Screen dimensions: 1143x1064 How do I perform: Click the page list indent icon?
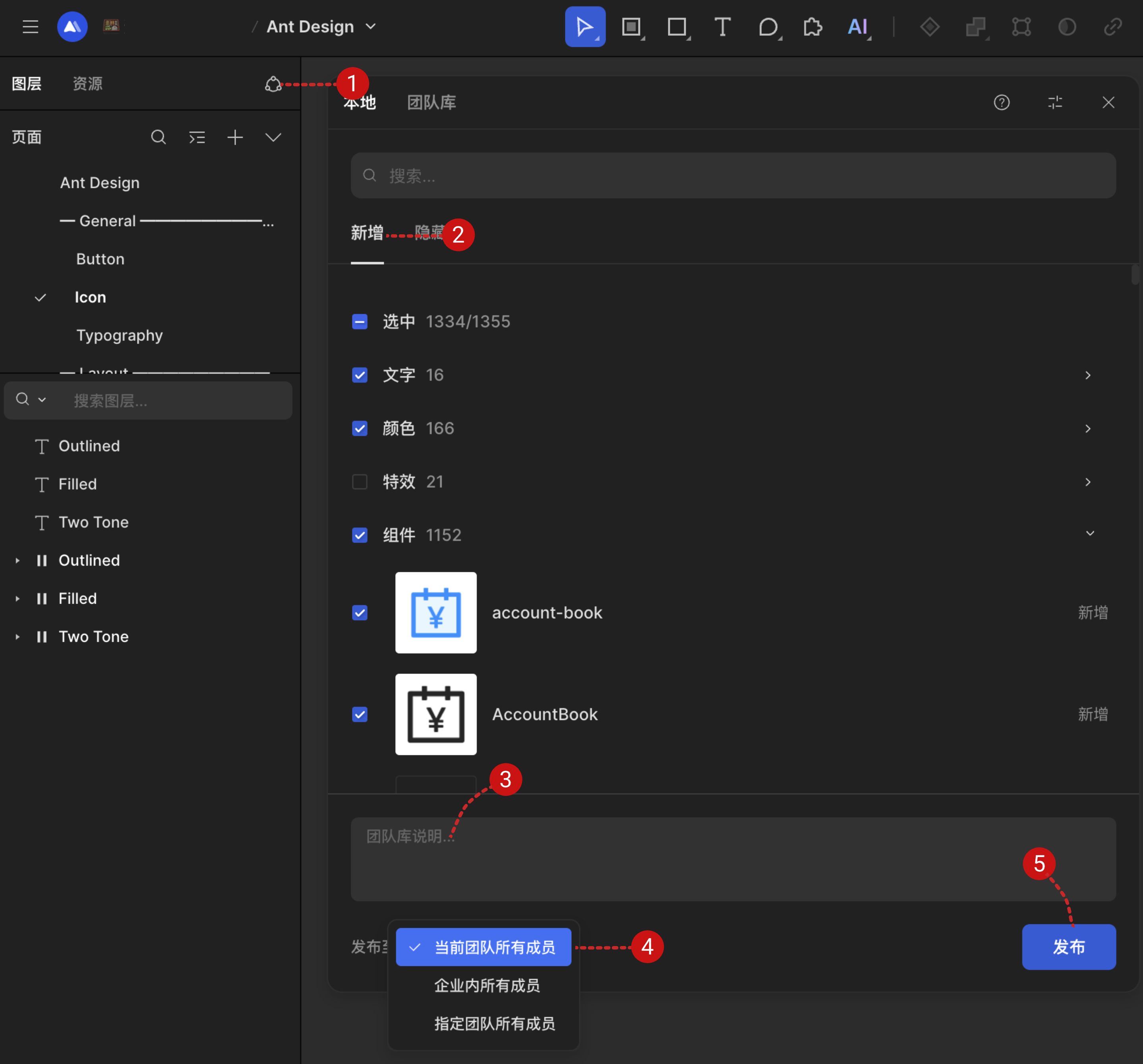tap(197, 137)
